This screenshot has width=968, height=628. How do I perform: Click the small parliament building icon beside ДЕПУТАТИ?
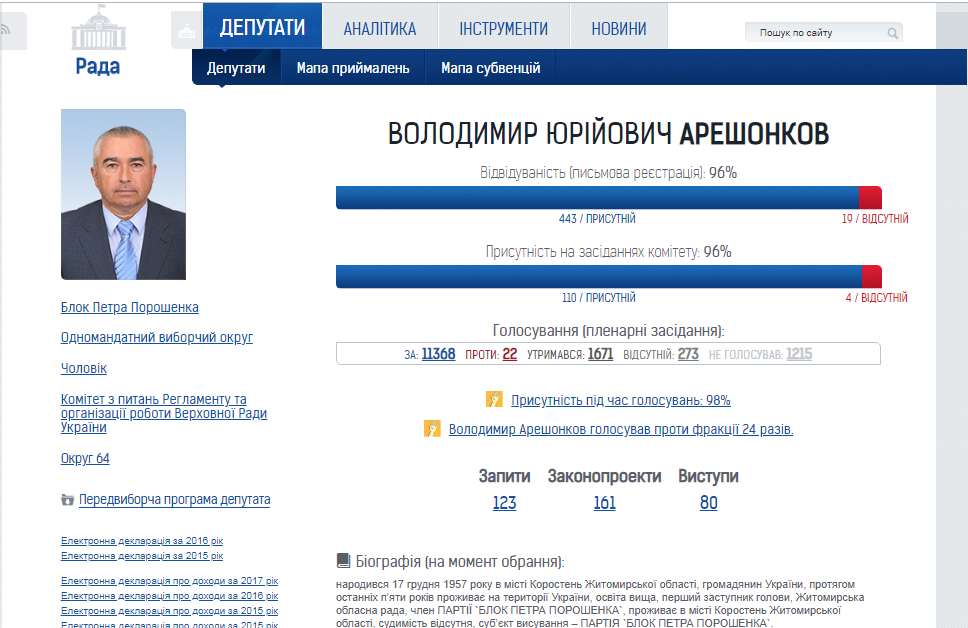[185, 33]
